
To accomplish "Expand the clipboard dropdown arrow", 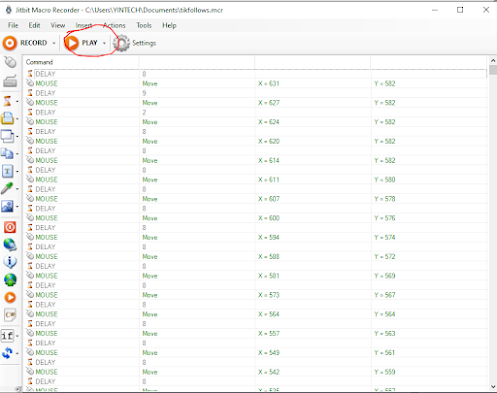I will point(17,154).
